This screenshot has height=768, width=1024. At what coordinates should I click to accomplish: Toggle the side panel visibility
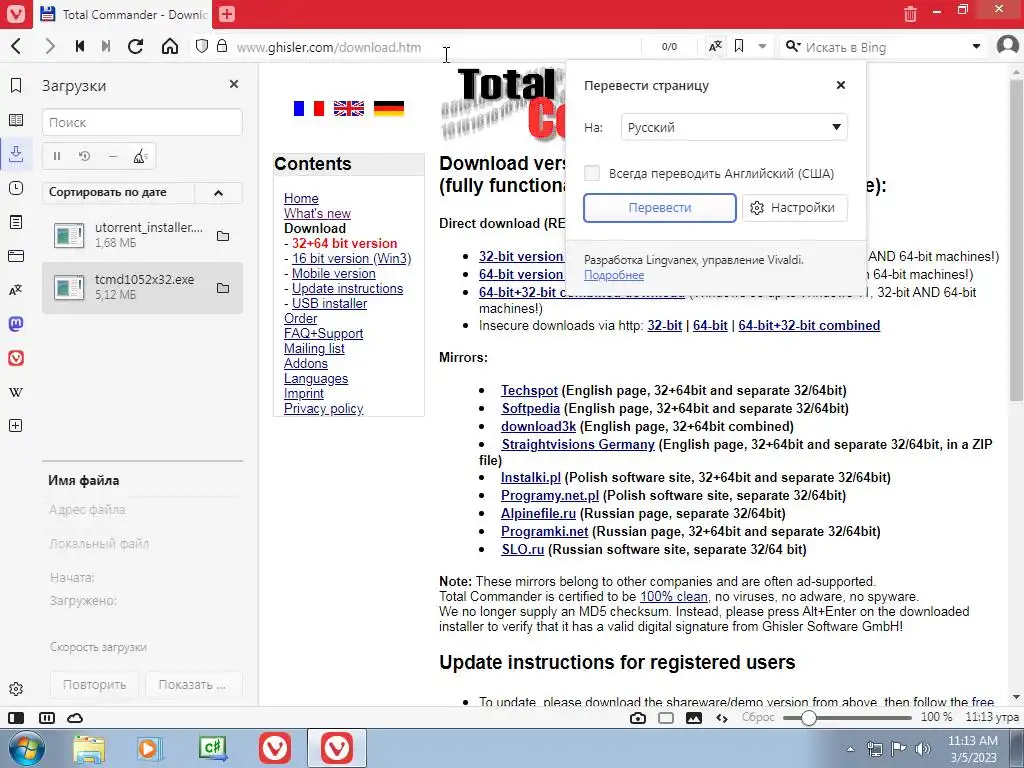pyautogui.click(x=16, y=718)
